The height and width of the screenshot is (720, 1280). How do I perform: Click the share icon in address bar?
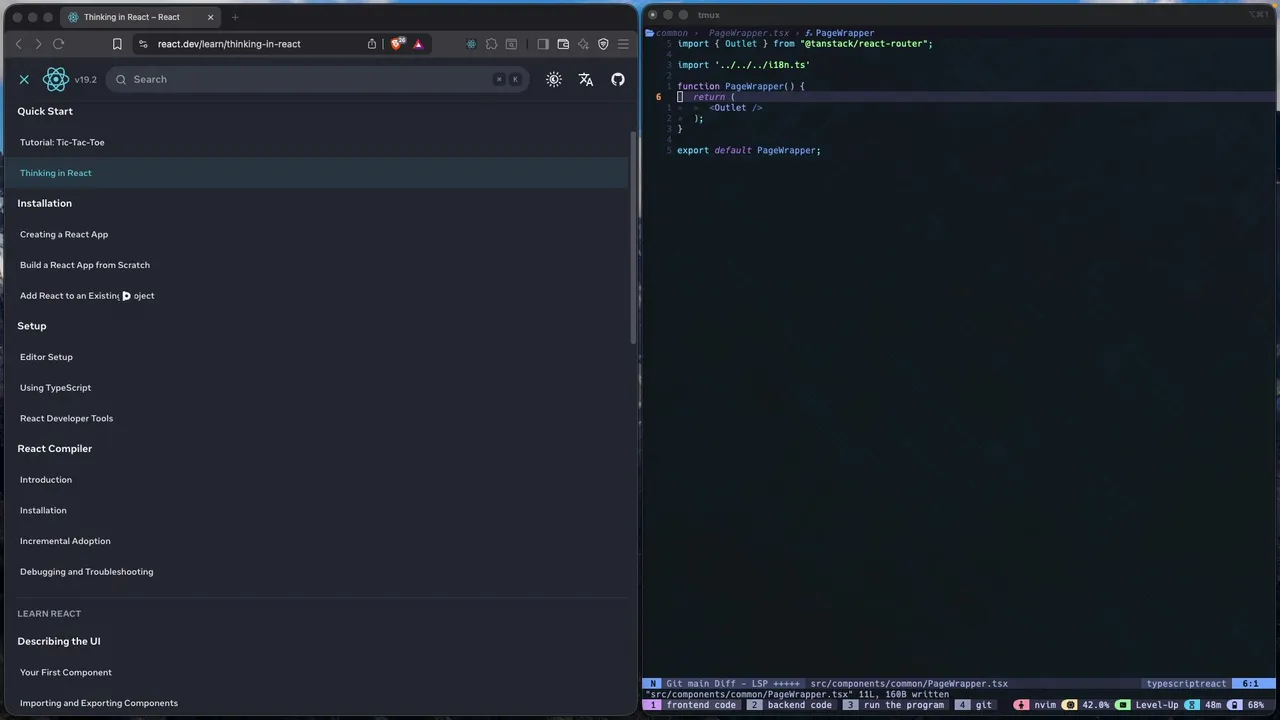[x=372, y=44]
